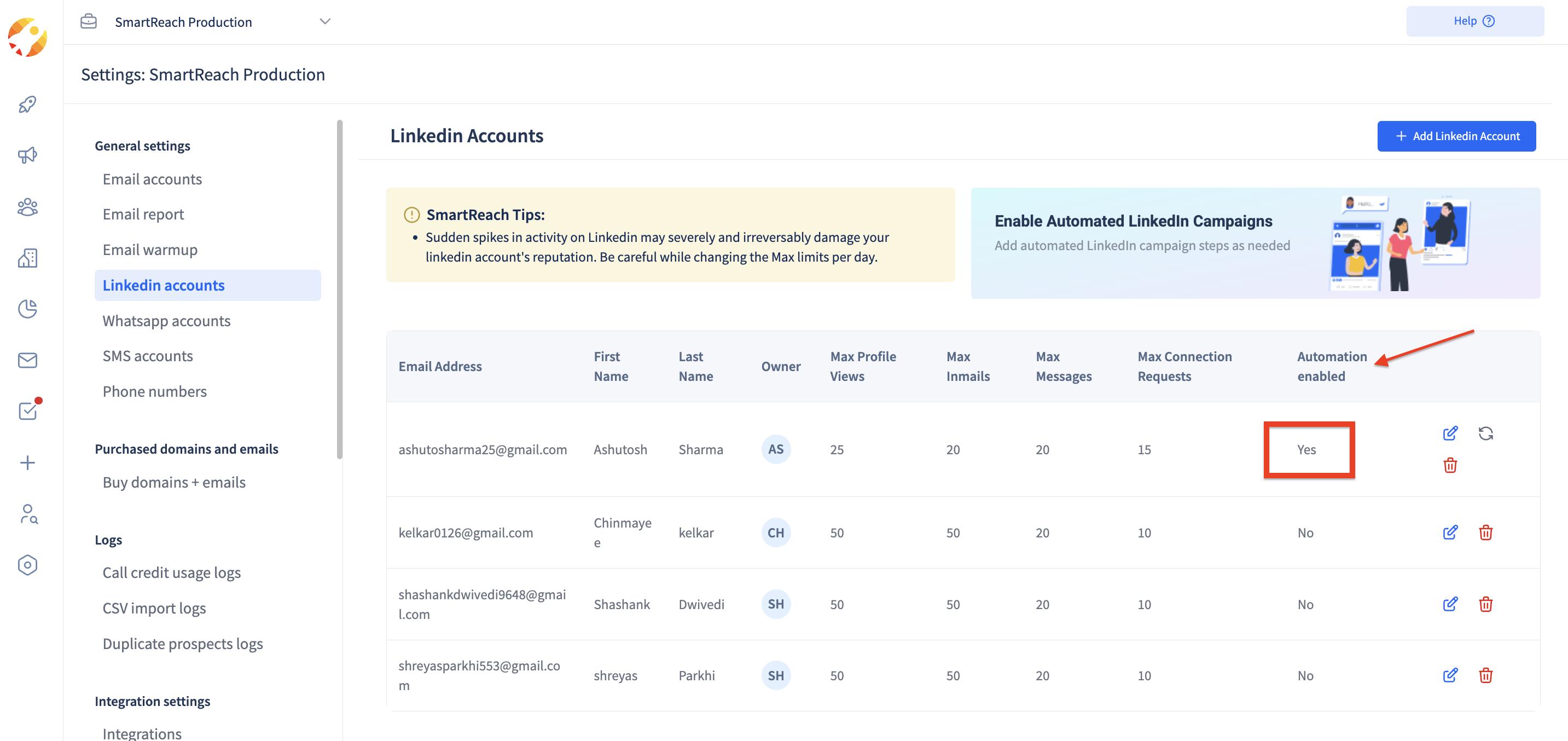The height and width of the screenshot is (741, 1568).
Task: Edit the ashutosharma25@gmail.com account row
Action: (1450, 433)
